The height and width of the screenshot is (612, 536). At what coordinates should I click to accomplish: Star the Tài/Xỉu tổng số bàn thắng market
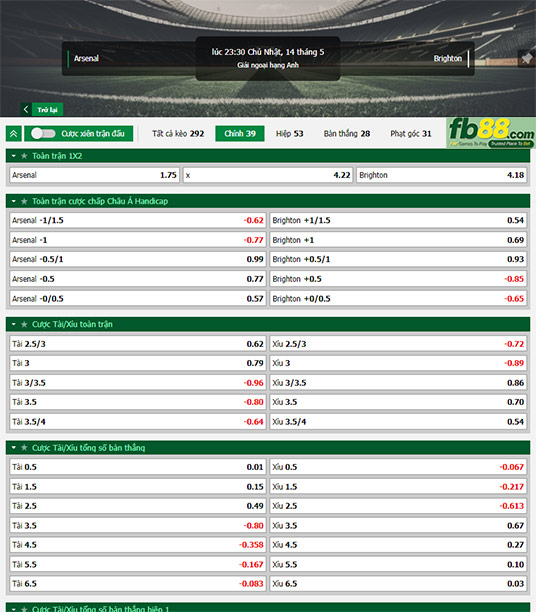(x=24, y=448)
